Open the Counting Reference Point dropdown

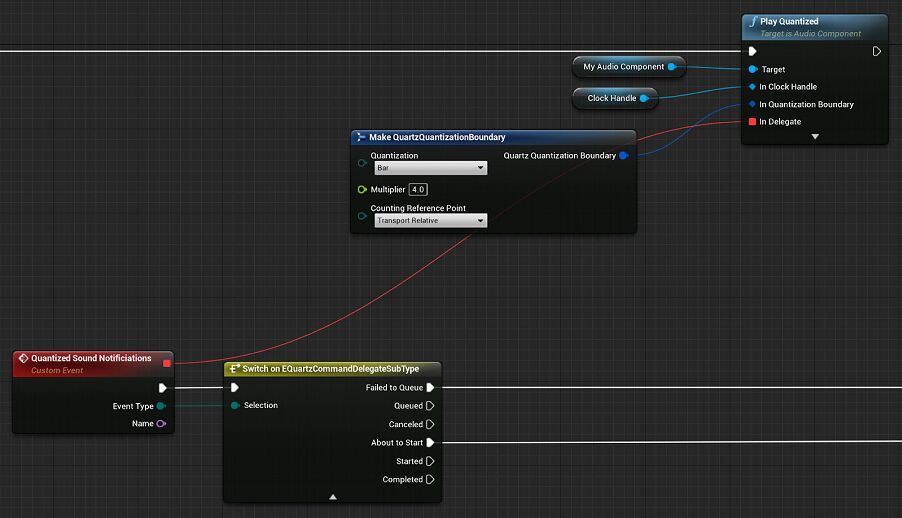431,220
